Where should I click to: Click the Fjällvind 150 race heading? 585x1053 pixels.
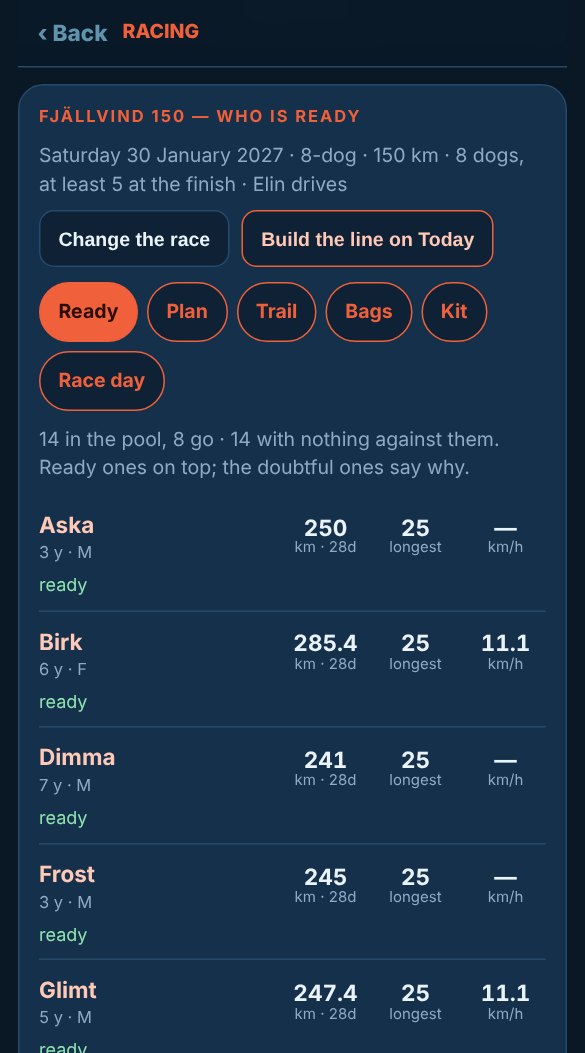click(x=199, y=116)
